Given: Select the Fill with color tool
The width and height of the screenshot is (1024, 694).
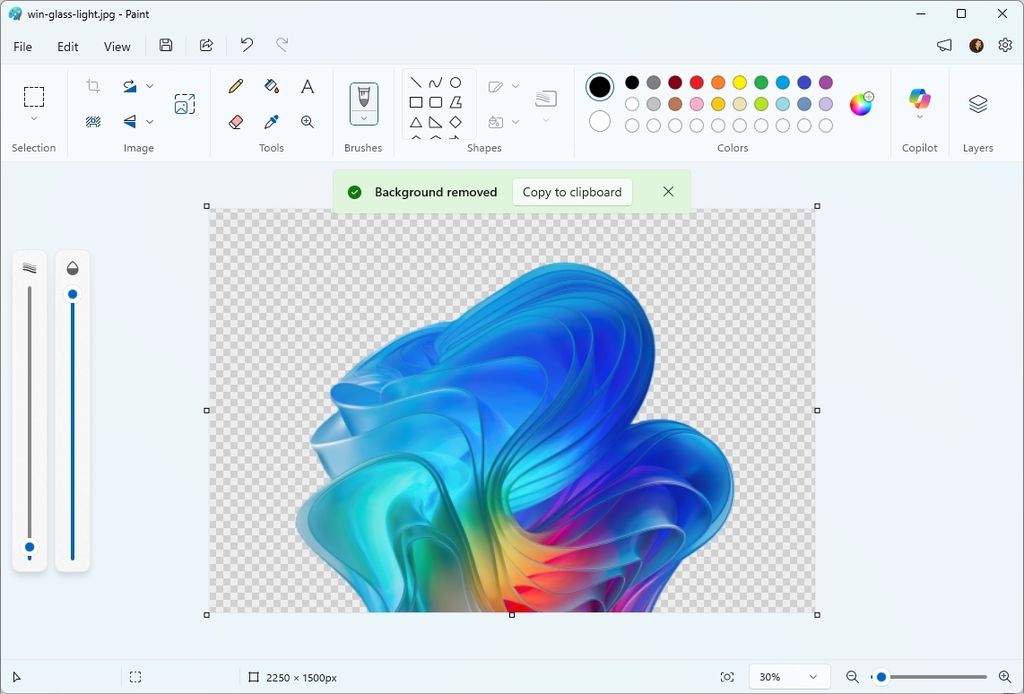Looking at the screenshot, I should point(271,87).
